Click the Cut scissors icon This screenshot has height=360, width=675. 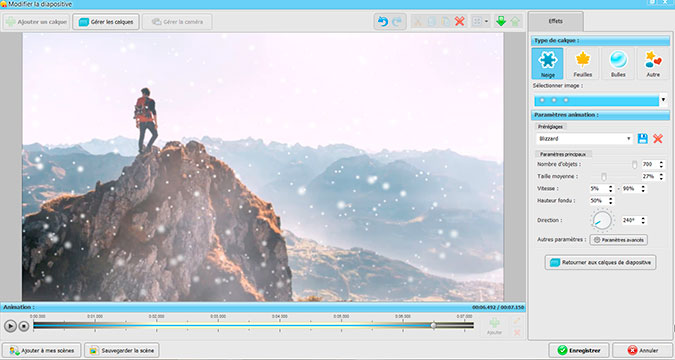click(x=417, y=22)
